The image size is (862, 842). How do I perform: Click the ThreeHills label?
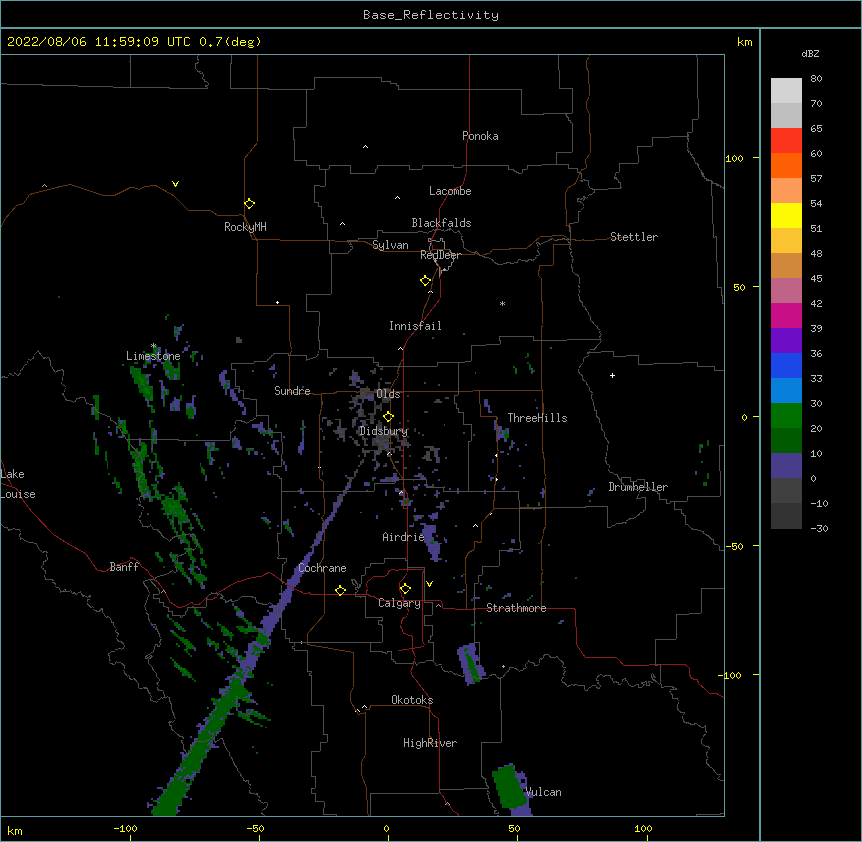[537, 418]
